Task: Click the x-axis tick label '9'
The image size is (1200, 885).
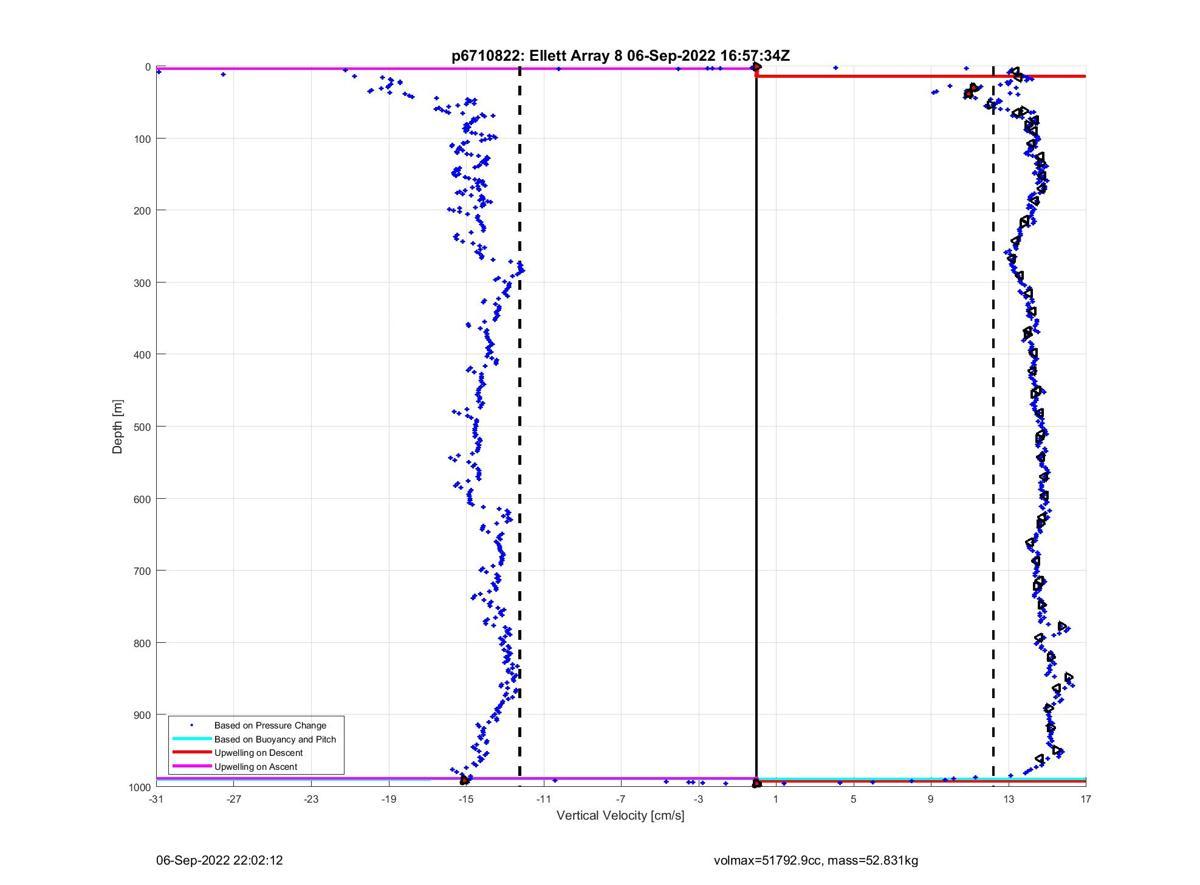Action: pyautogui.click(x=931, y=799)
